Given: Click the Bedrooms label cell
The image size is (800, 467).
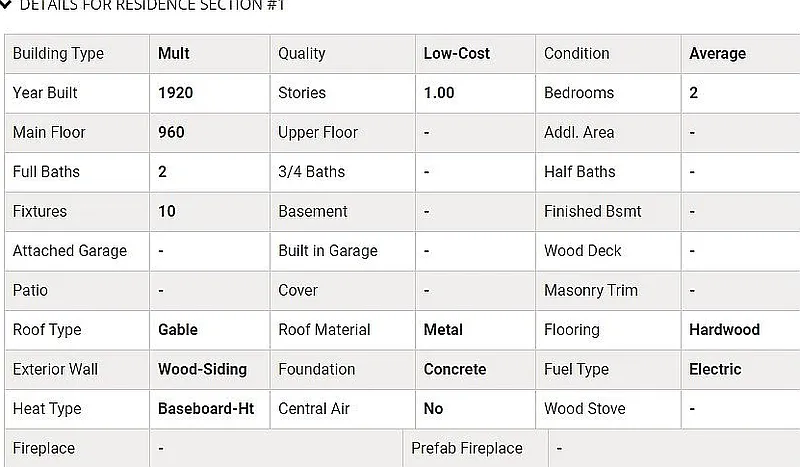Looking at the screenshot, I should click(608, 93).
